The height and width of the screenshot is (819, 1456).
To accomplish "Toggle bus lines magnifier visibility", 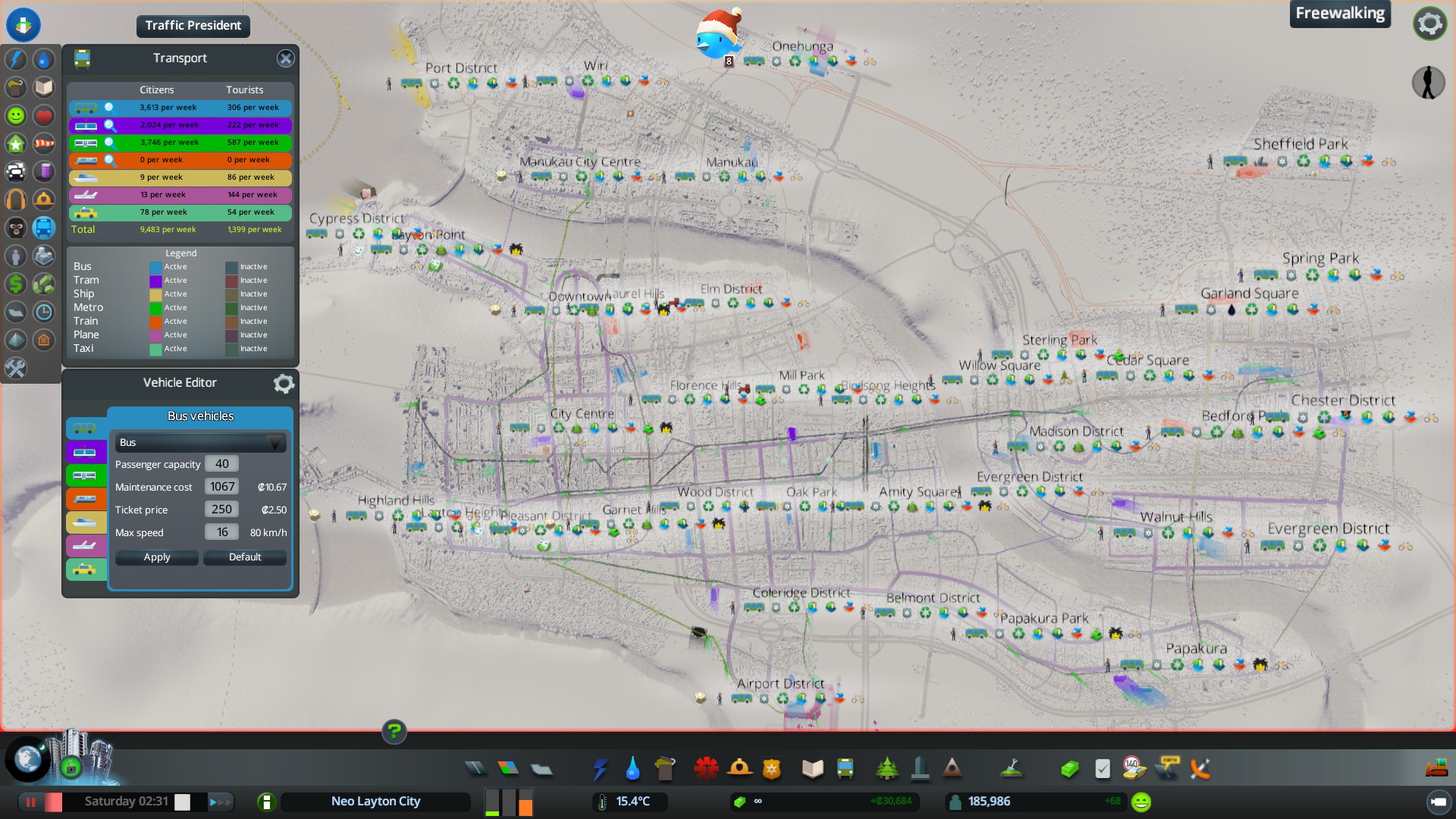I will pyautogui.click(x=109, y=108).
